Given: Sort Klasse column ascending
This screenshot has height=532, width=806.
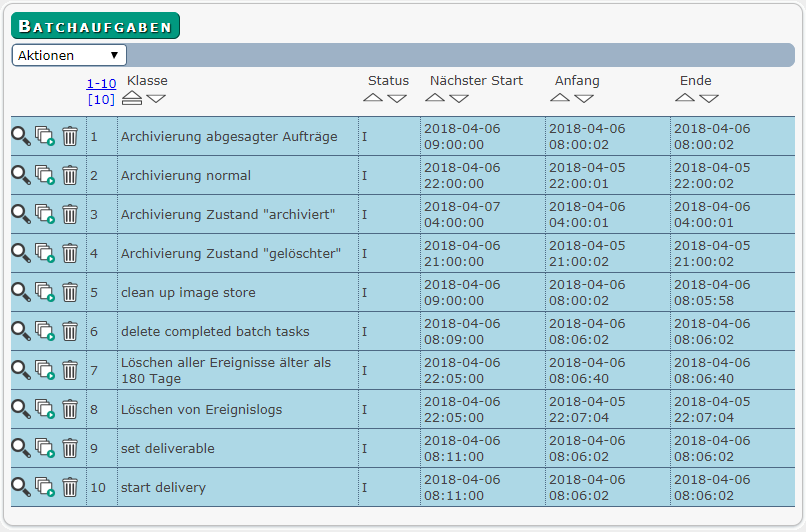Looking at the screenshot, I should point(132,98).
